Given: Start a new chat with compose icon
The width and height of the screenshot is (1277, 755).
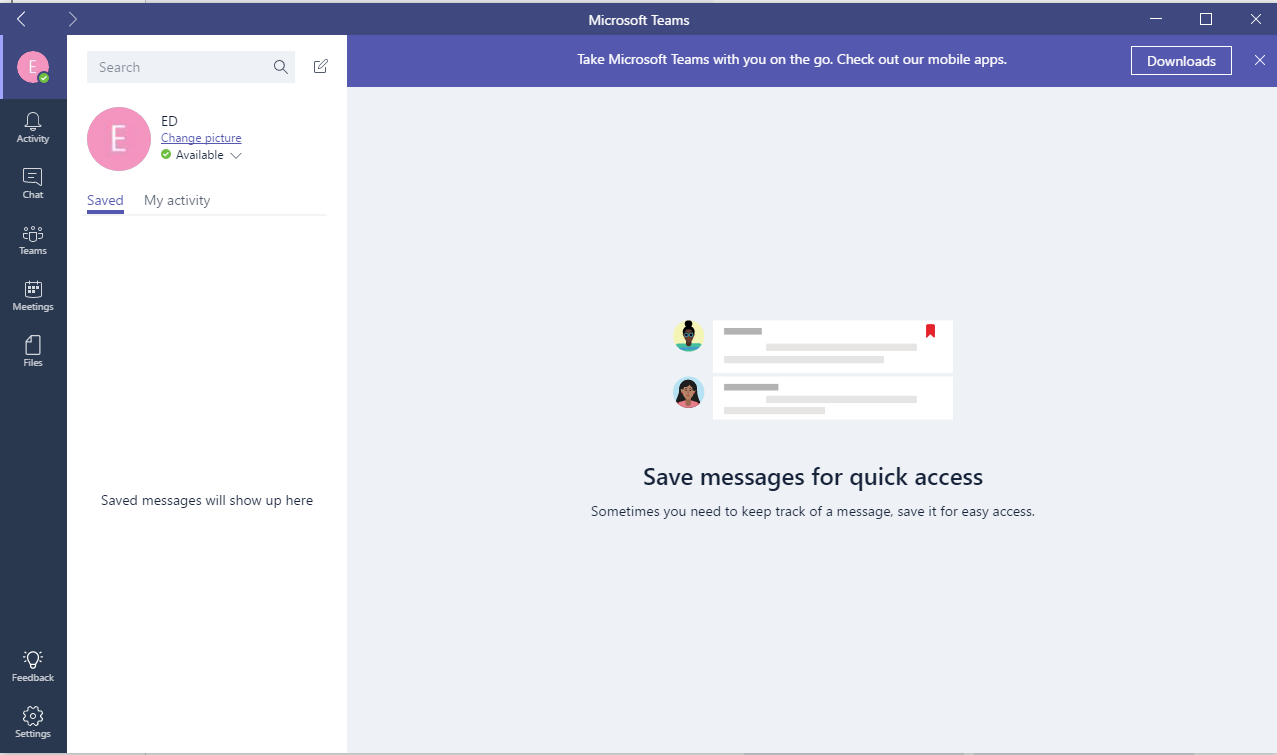Looking at the screenshot, I should tap(320, 67).
